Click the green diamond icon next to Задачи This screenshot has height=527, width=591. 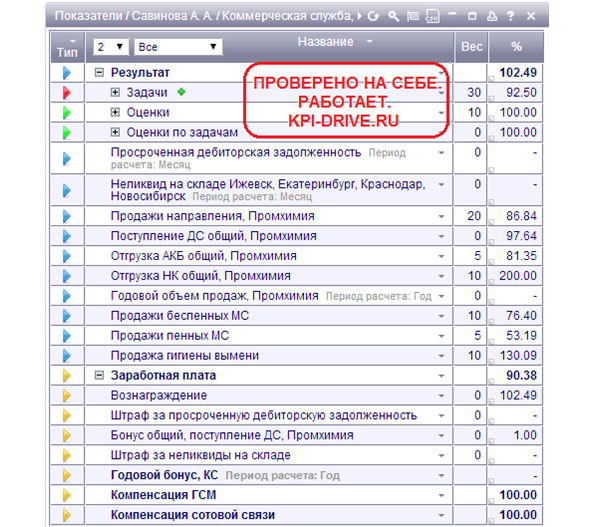(181, 92)
